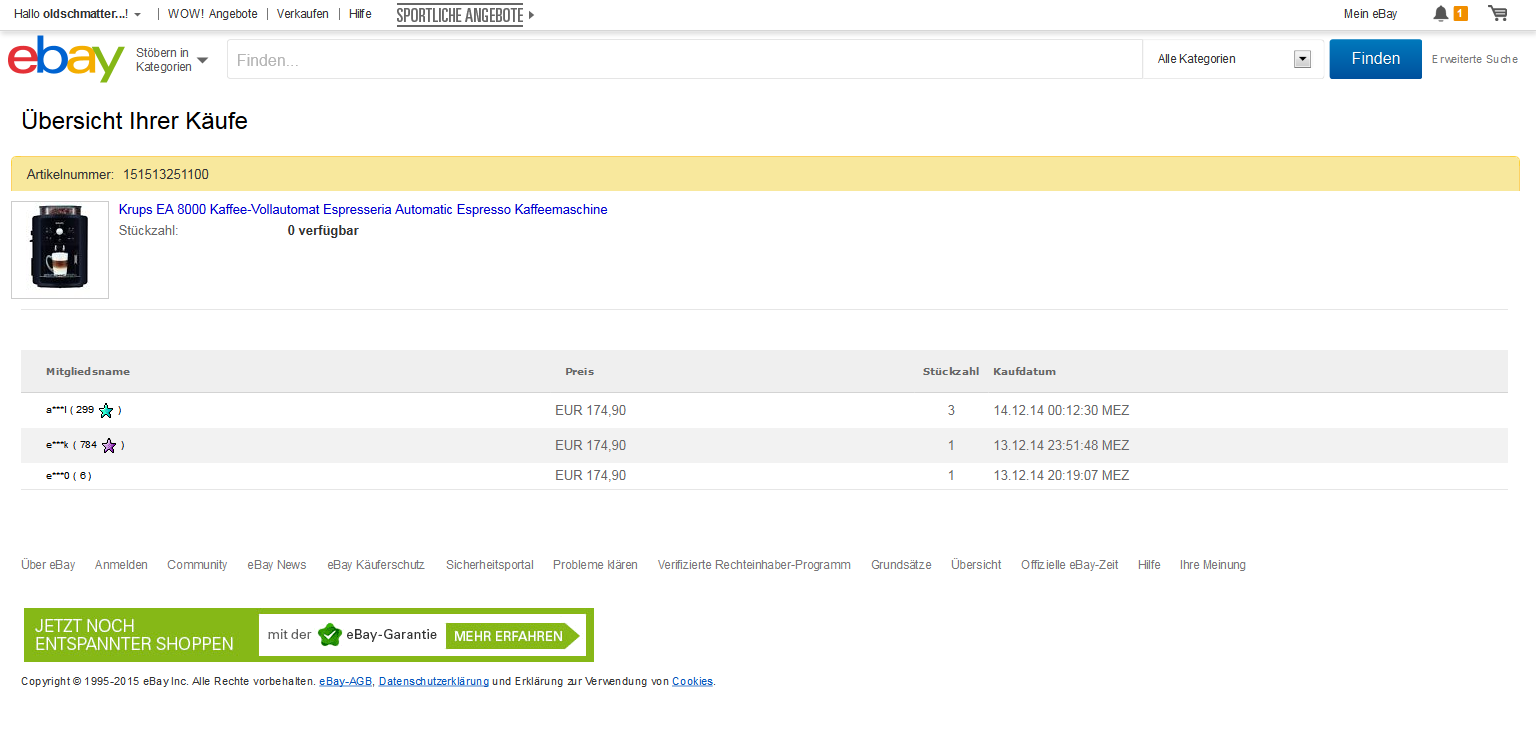This screenshot has height=755, width=1536.
Task: Click the Sportliche Angebote banner
Action: 460,15
